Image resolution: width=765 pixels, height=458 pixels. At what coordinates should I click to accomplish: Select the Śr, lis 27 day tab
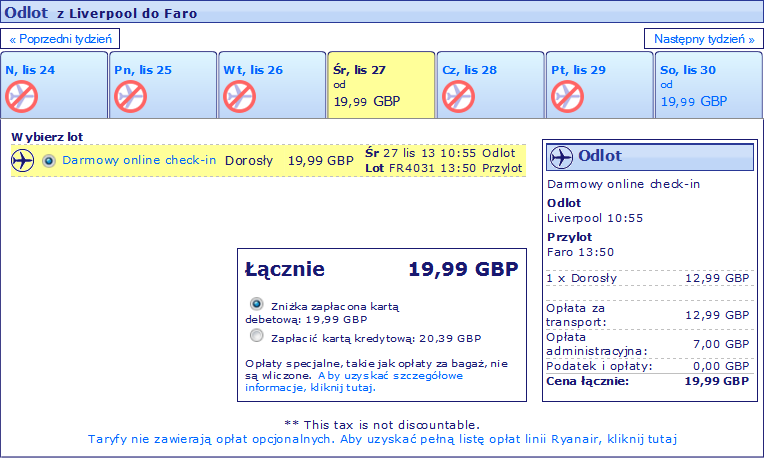pos(381,85)
